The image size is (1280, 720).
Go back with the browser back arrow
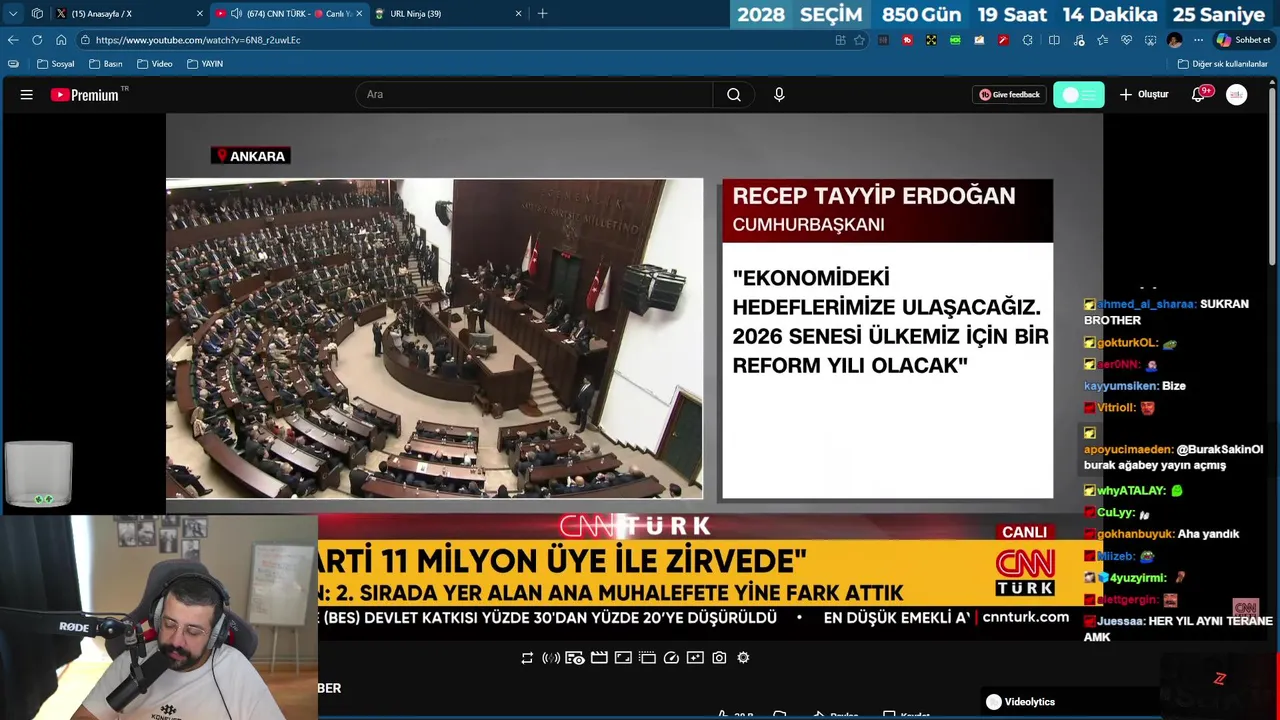pos(13,40)
